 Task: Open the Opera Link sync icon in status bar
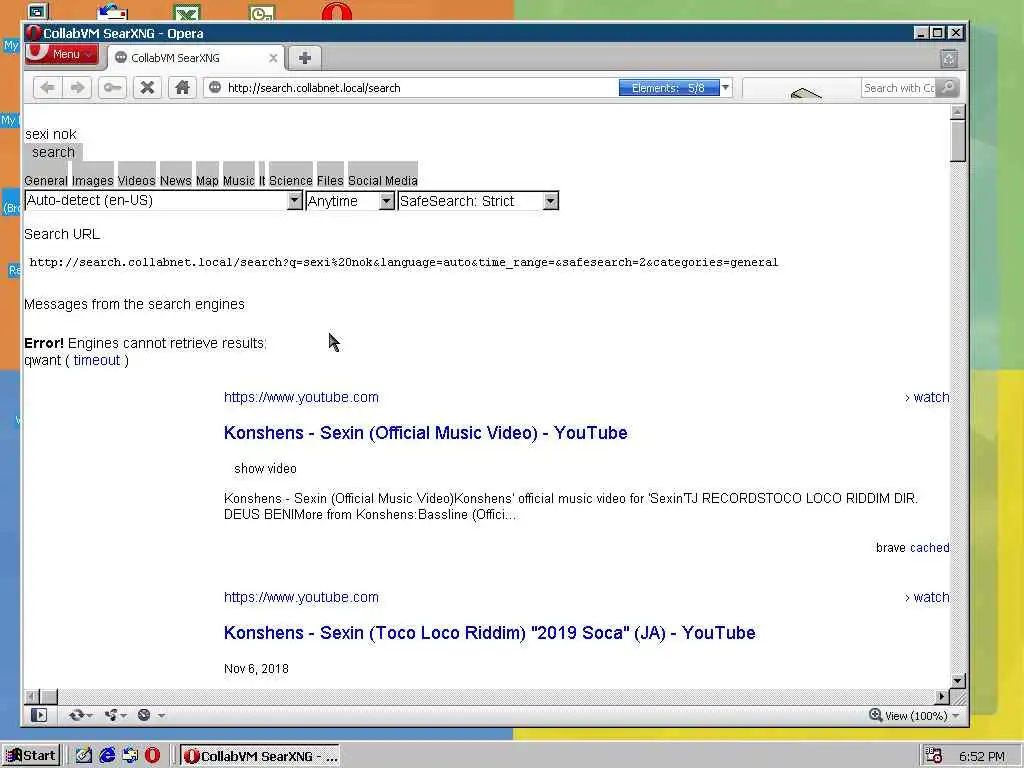(x=76, y=715)
